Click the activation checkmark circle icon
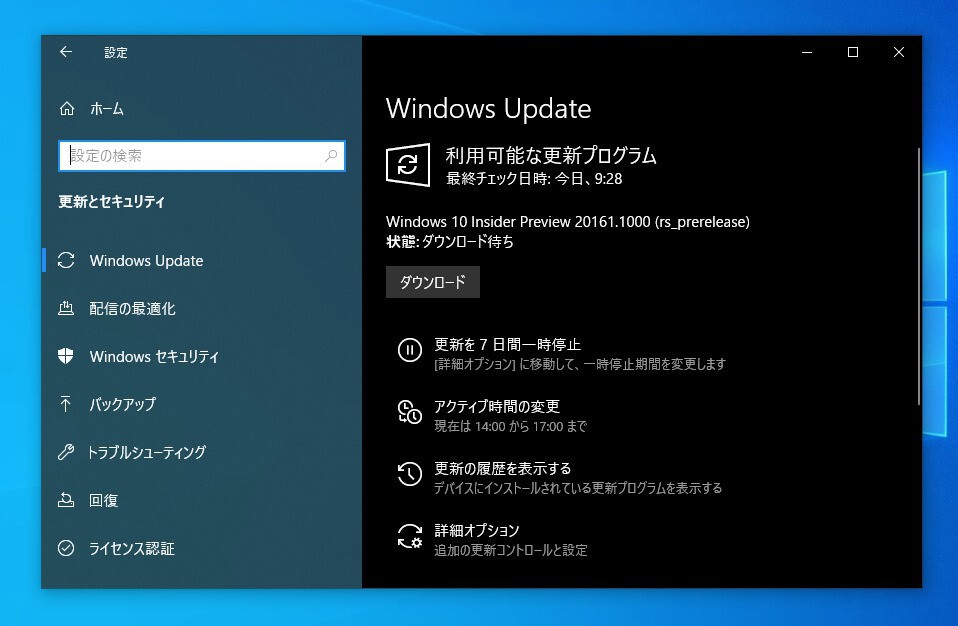Image resolution: width=958 pixels, height=626 pixels. (x=66, y=548)
